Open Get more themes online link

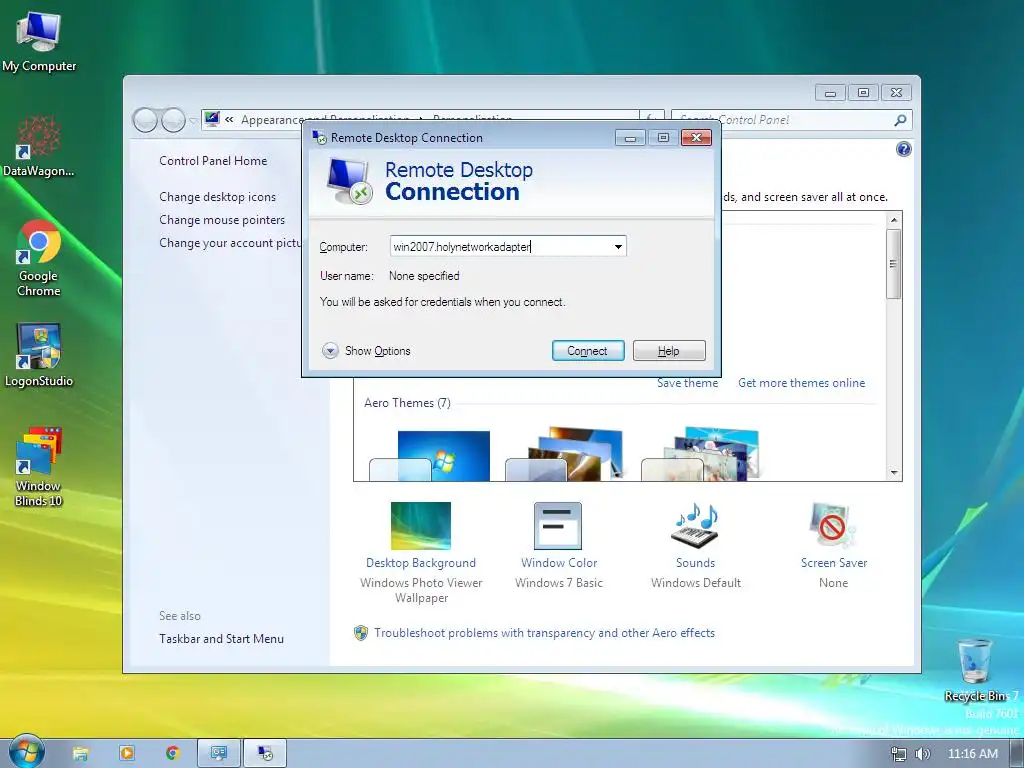[801, 383]
